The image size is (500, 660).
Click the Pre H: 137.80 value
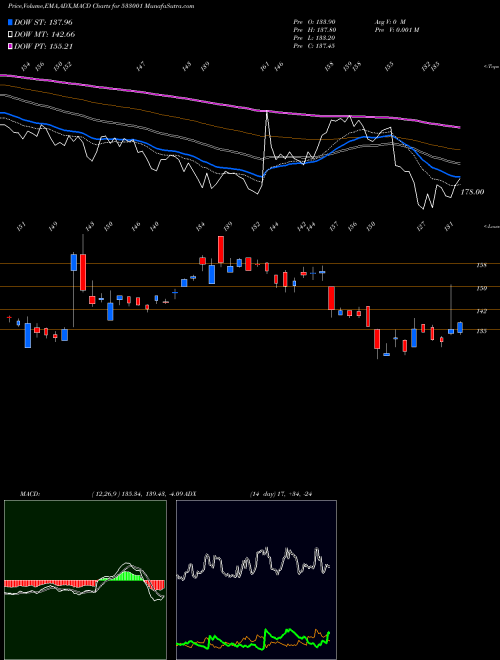click(x=314, y=30)
